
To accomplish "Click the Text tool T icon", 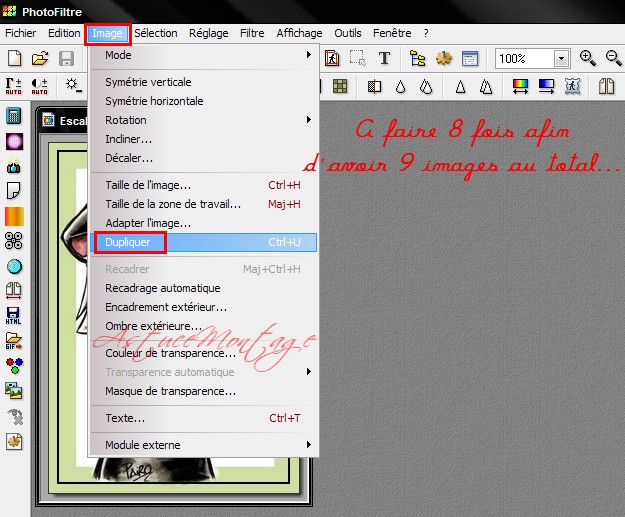I will pyautogui.click(x=384, y=58).
